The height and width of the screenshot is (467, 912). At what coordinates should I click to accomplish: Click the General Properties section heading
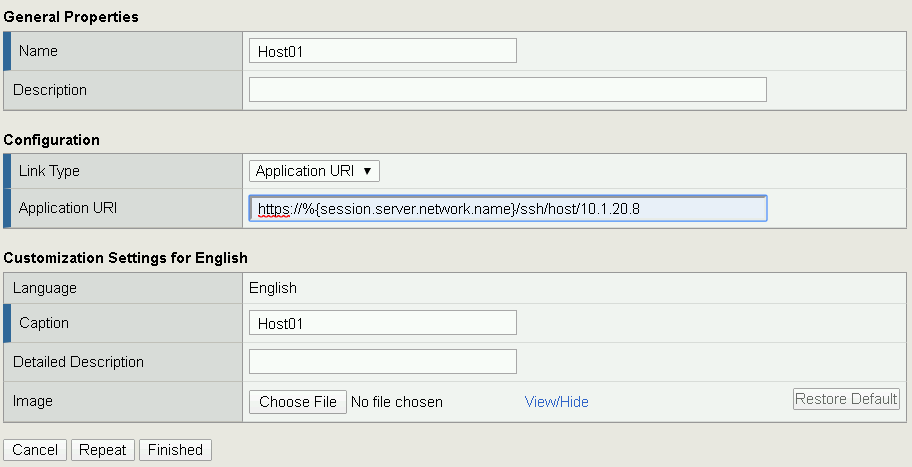click(x=71, y=17)
